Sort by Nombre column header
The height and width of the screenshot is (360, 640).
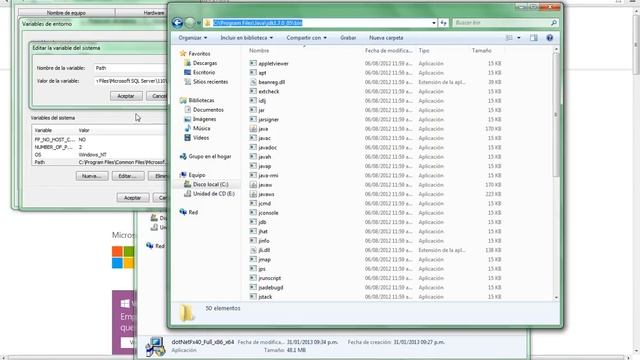[x=259, y=51]
